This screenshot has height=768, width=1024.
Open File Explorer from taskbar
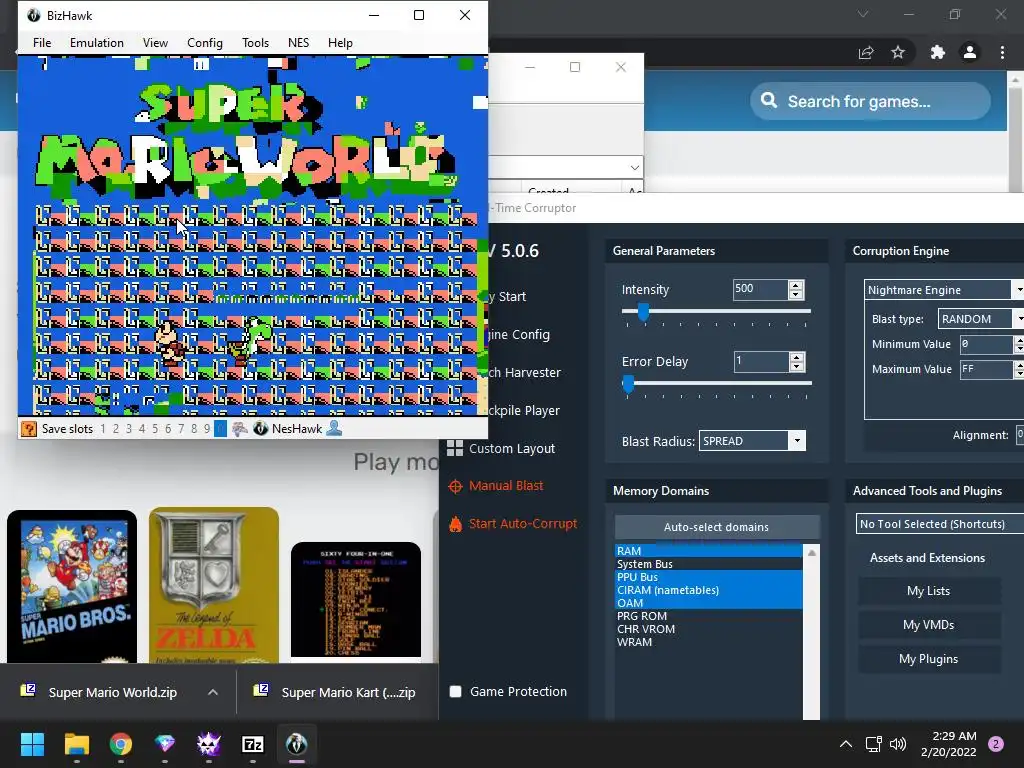[76, 744]
